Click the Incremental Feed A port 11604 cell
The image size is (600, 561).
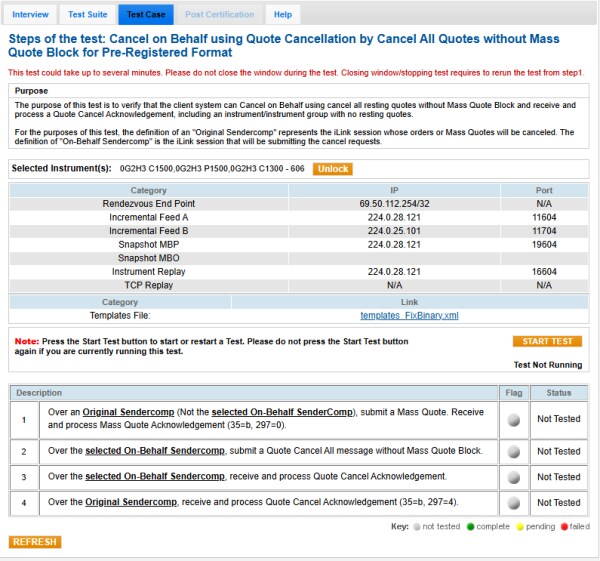pos(543,216)
